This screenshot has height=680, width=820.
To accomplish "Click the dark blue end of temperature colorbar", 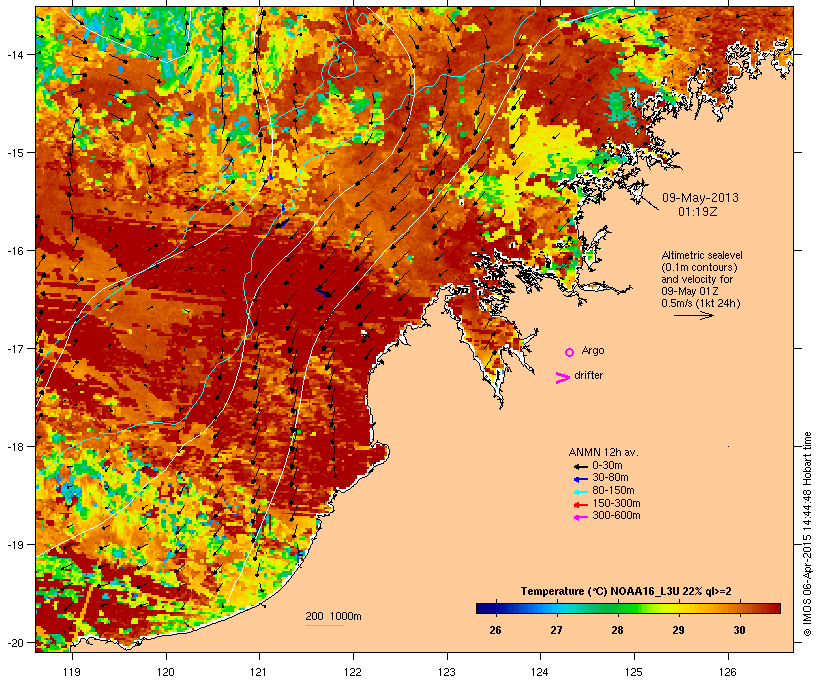I will click(484, 608).
